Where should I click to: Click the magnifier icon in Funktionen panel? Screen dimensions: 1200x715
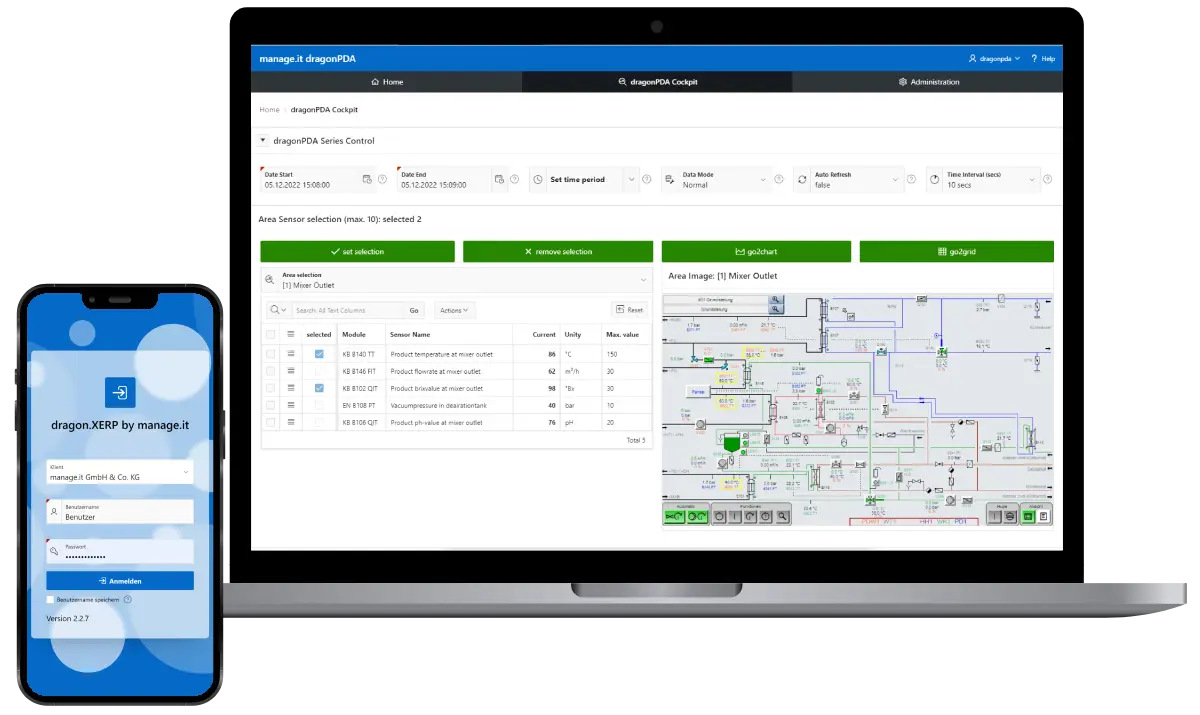783,517
